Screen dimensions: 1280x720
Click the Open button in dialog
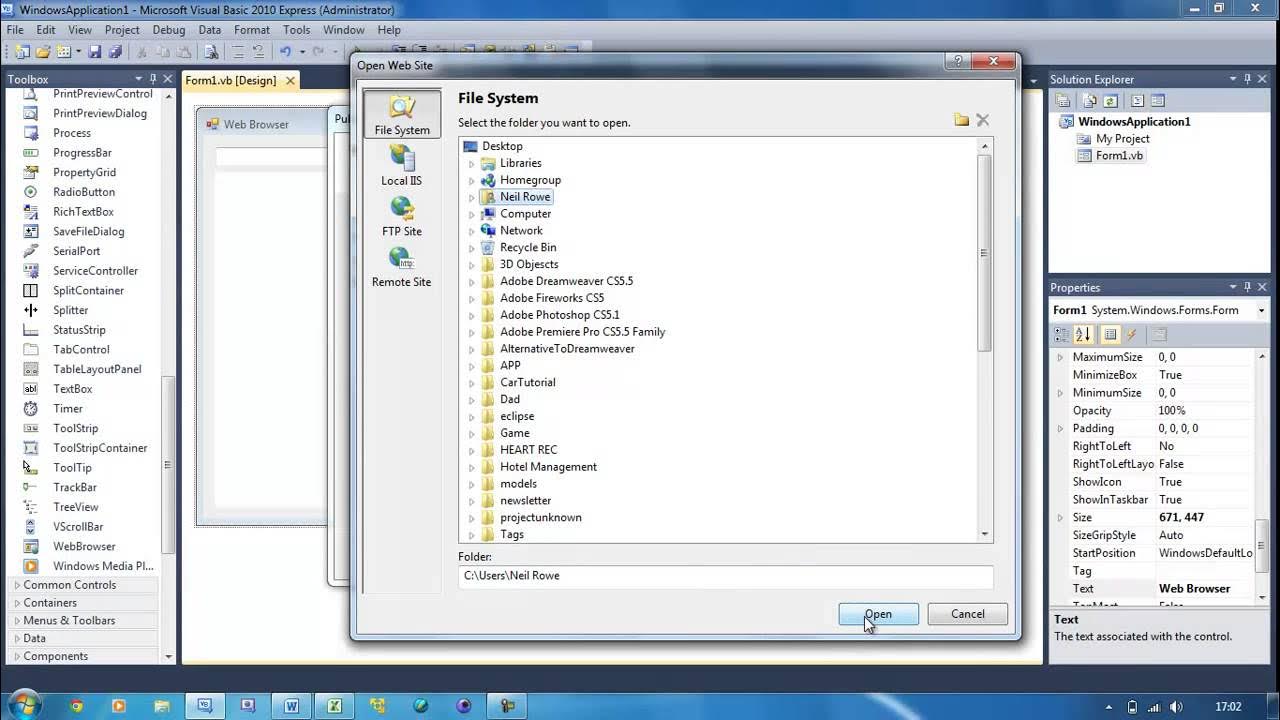[x=878, y=614]
